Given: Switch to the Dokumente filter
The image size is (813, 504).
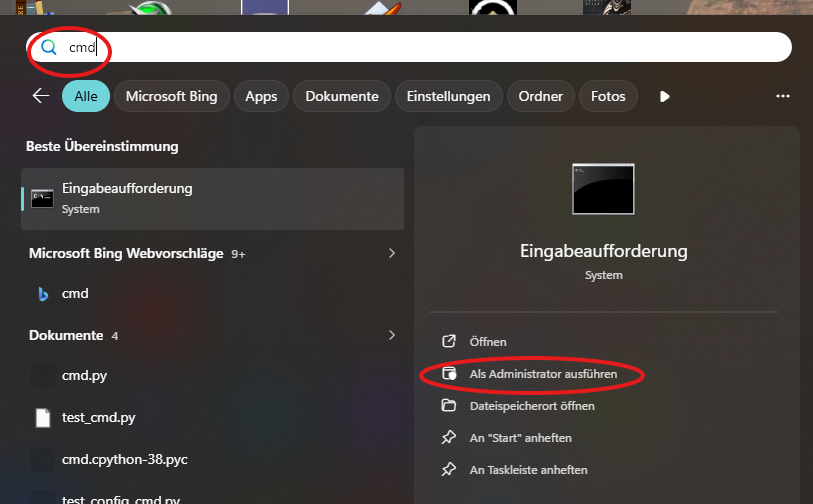Looking at the screenshot, I should coord(342,96).
